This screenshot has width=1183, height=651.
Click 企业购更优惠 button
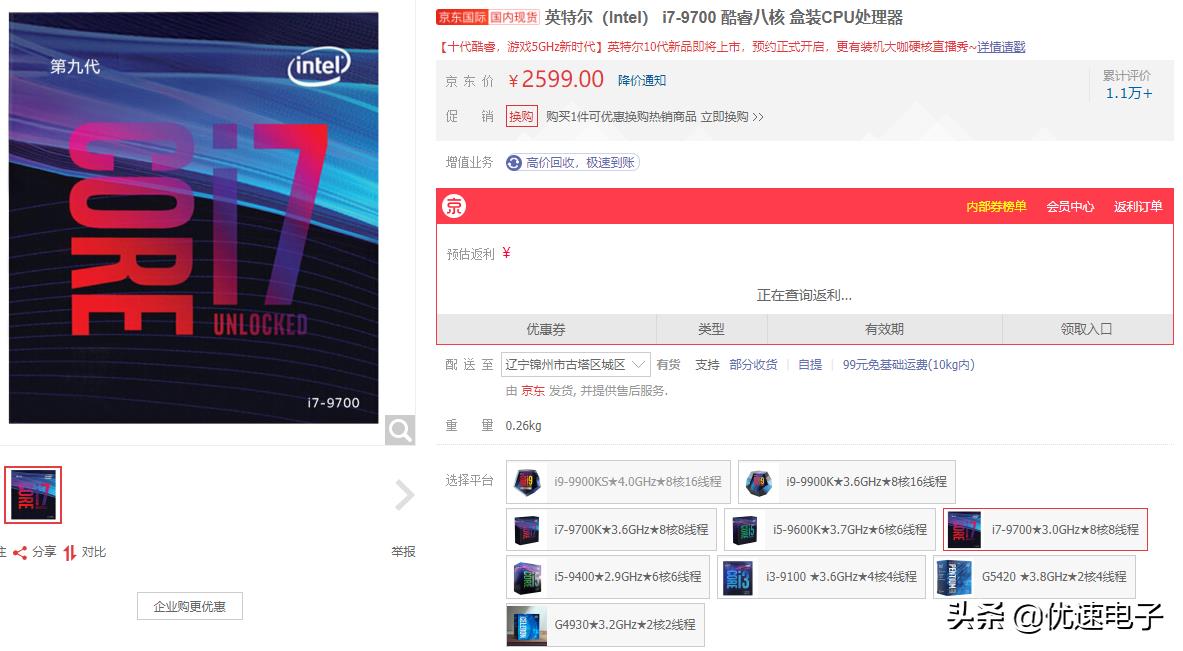click(189, 606)
